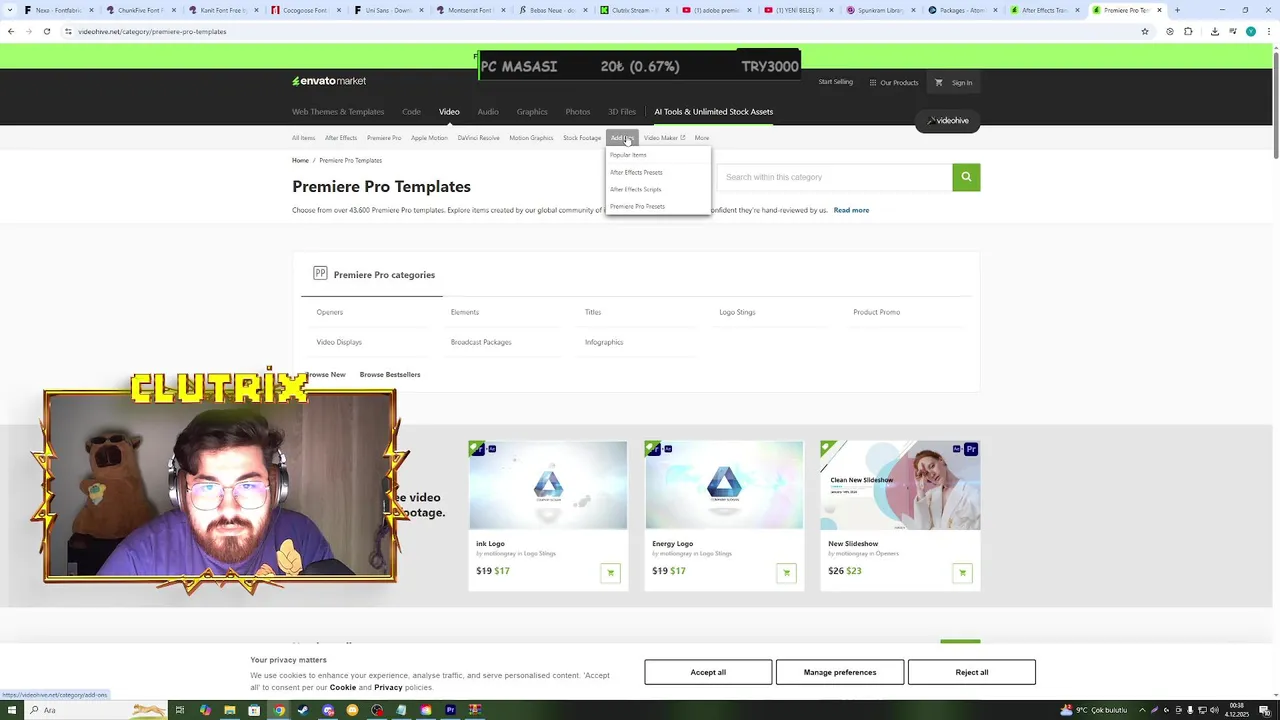Open the Videohive badge
Image resolution: width=1280 pixels, height=720 pixels.
(x=948, y=121)
